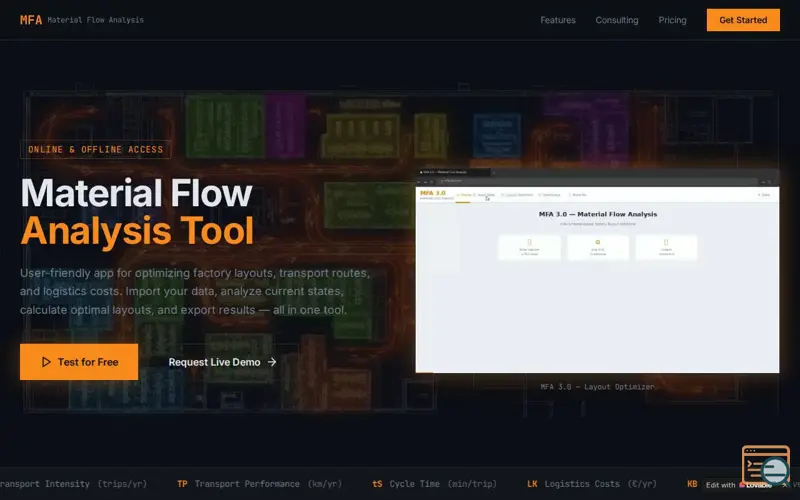Click the Material Flow Analysis Tool heading
The width and height of the screenshot is (800, 500).
(137, 212)
